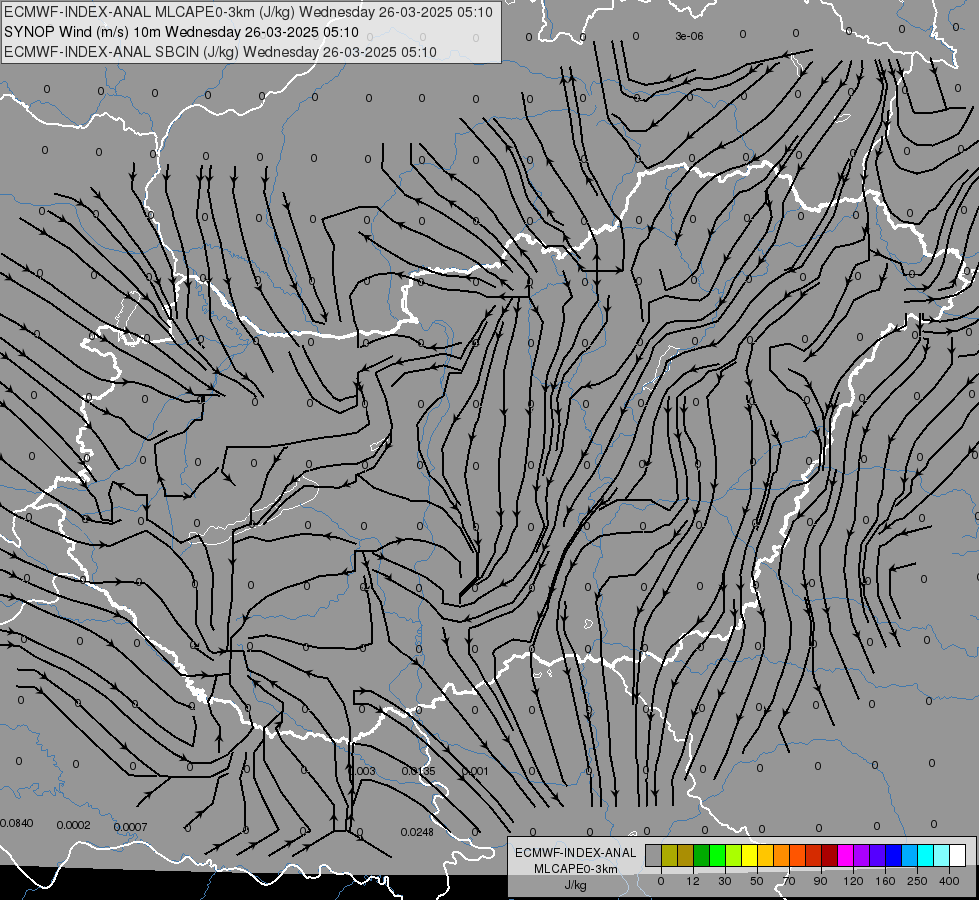Click the '400' tick label on the color scale
Viewport: 979px width, 900px height.
pos(949,881)
